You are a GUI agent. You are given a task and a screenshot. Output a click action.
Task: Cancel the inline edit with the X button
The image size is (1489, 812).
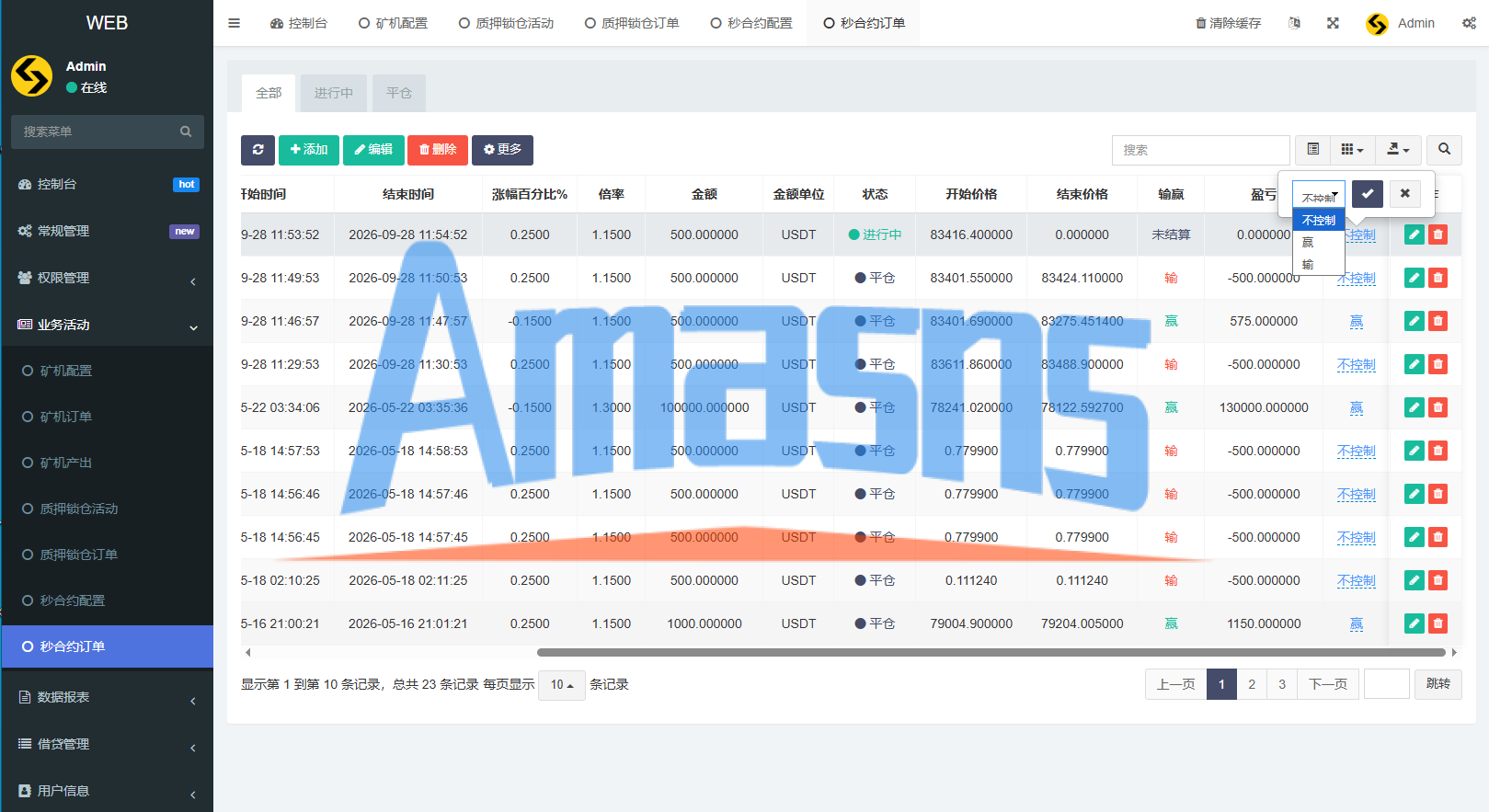click(x=1405, y=194)
